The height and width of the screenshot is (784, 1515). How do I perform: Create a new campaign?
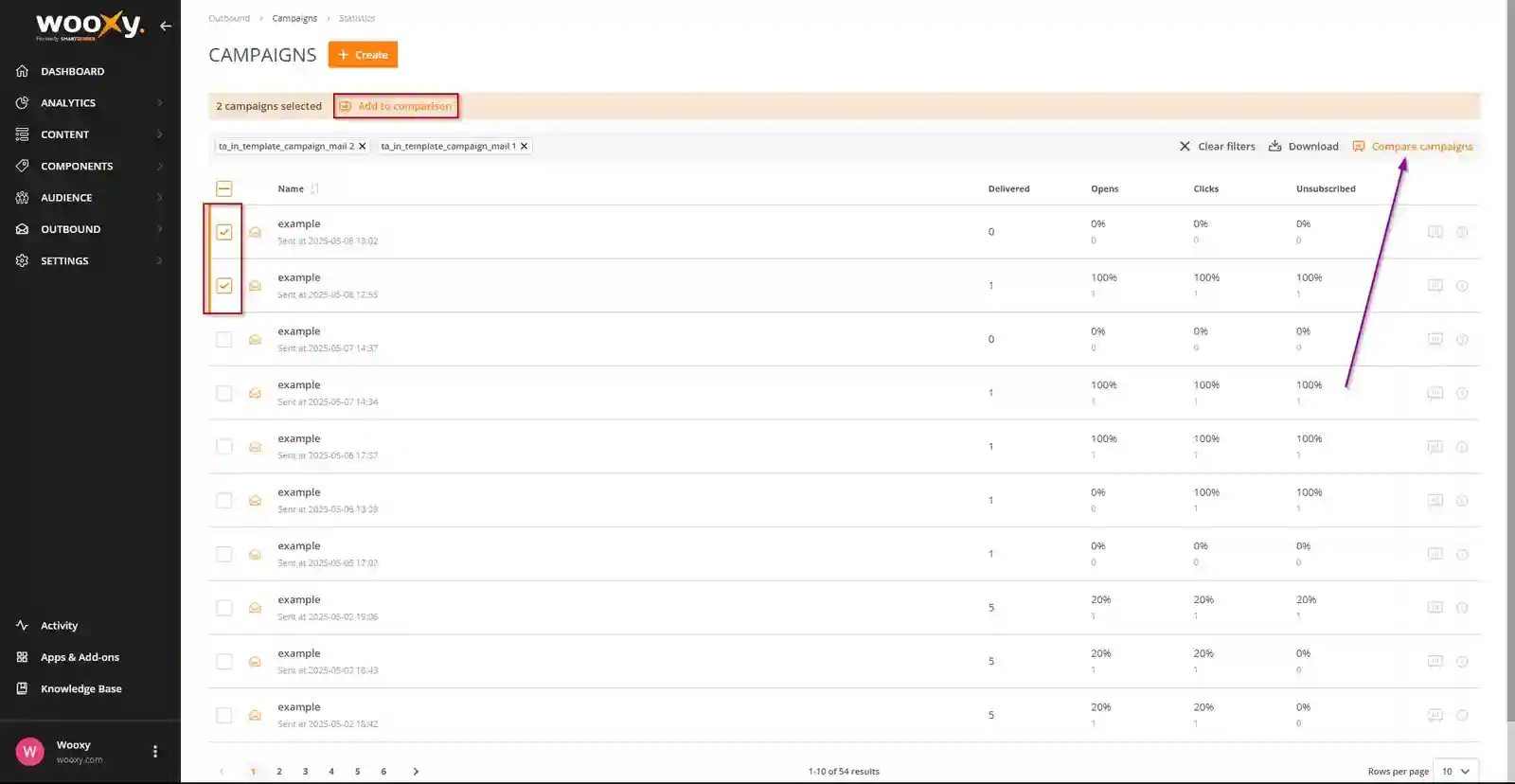(x=363, y=55)
